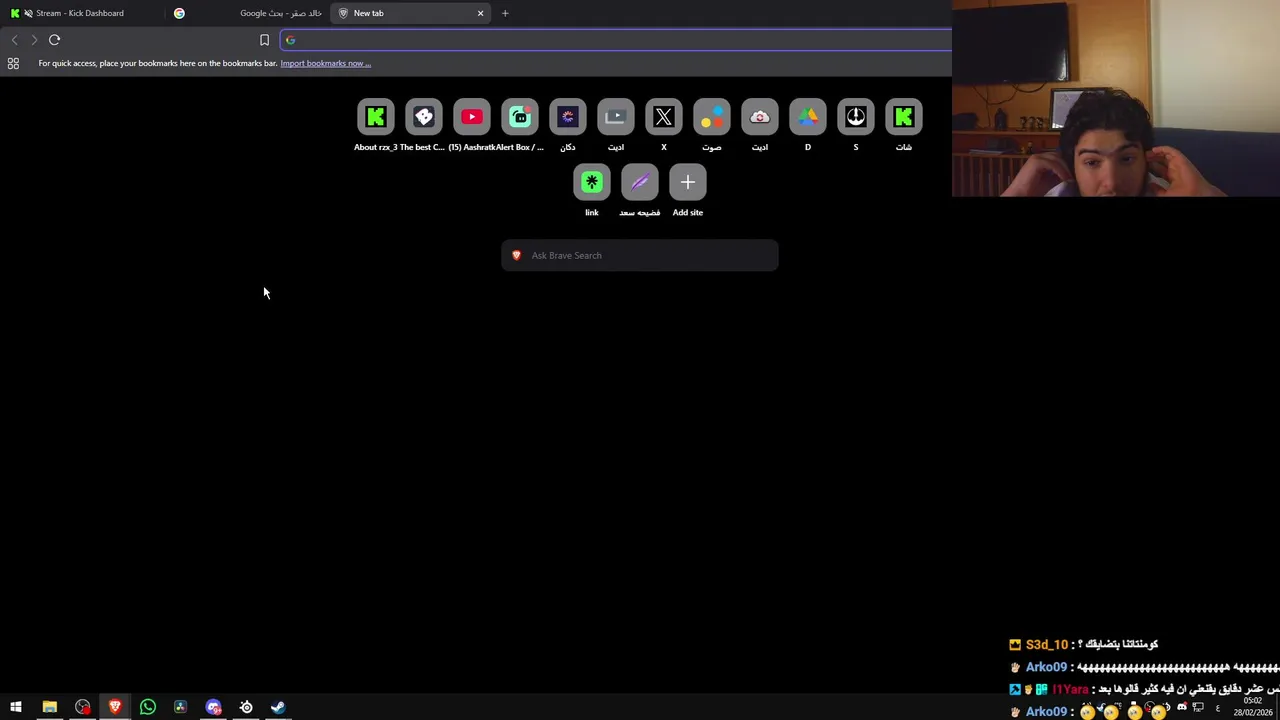Open the 'شات' Kick shortcut tile
This screenshot has width=1280, height=720.
click(x=904, y=117)
